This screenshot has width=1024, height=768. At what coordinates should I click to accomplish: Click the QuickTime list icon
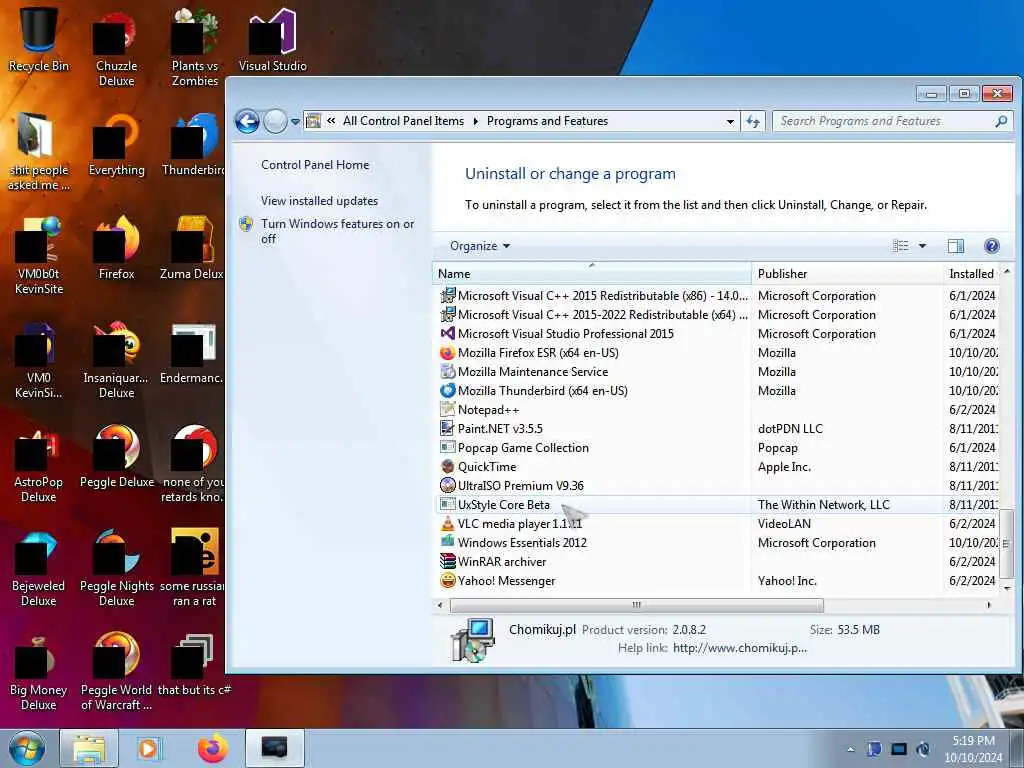447,467
